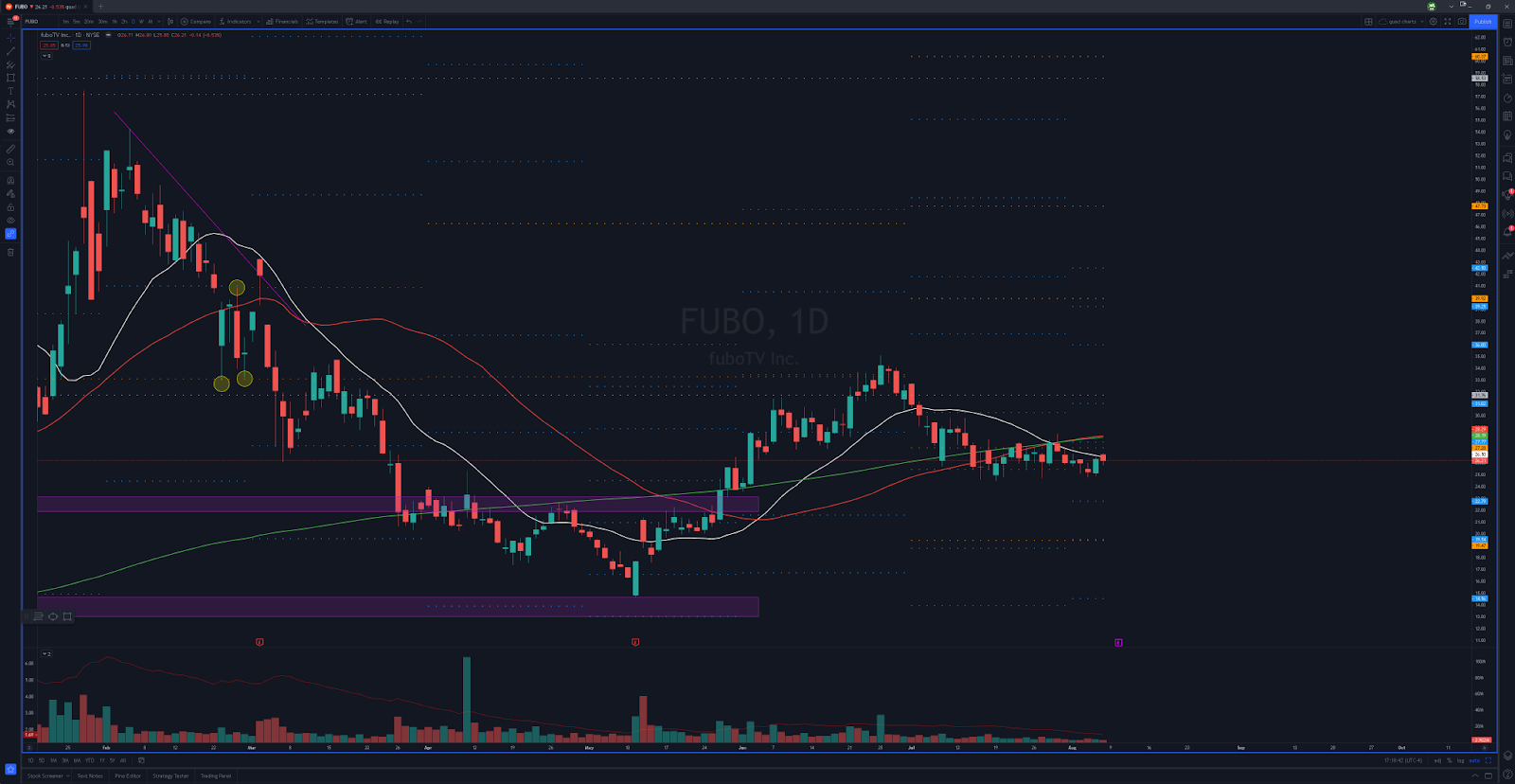Open the blue favorites star toolbar button

click(x=10, y=769)
